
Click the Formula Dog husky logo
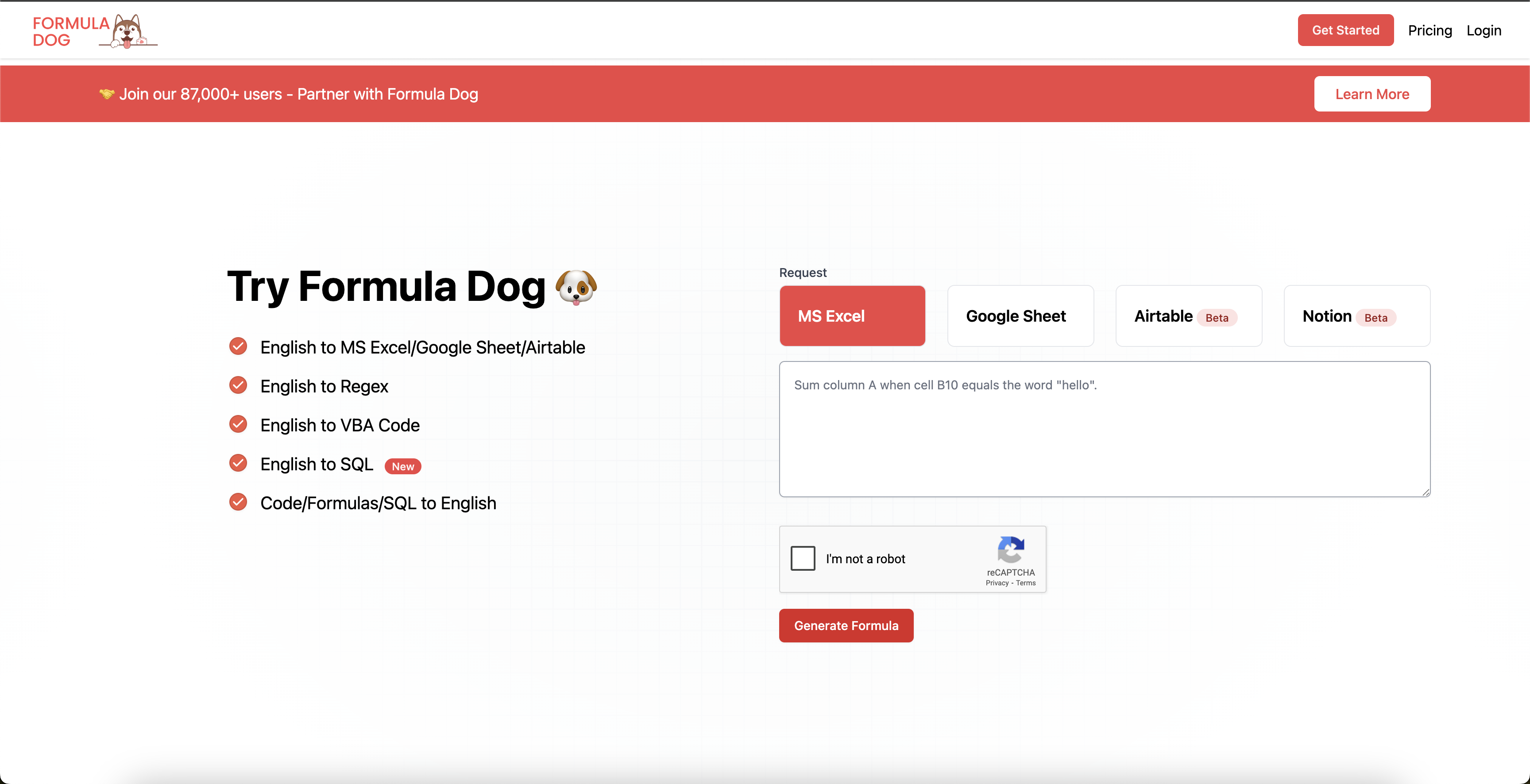(128, 31)
